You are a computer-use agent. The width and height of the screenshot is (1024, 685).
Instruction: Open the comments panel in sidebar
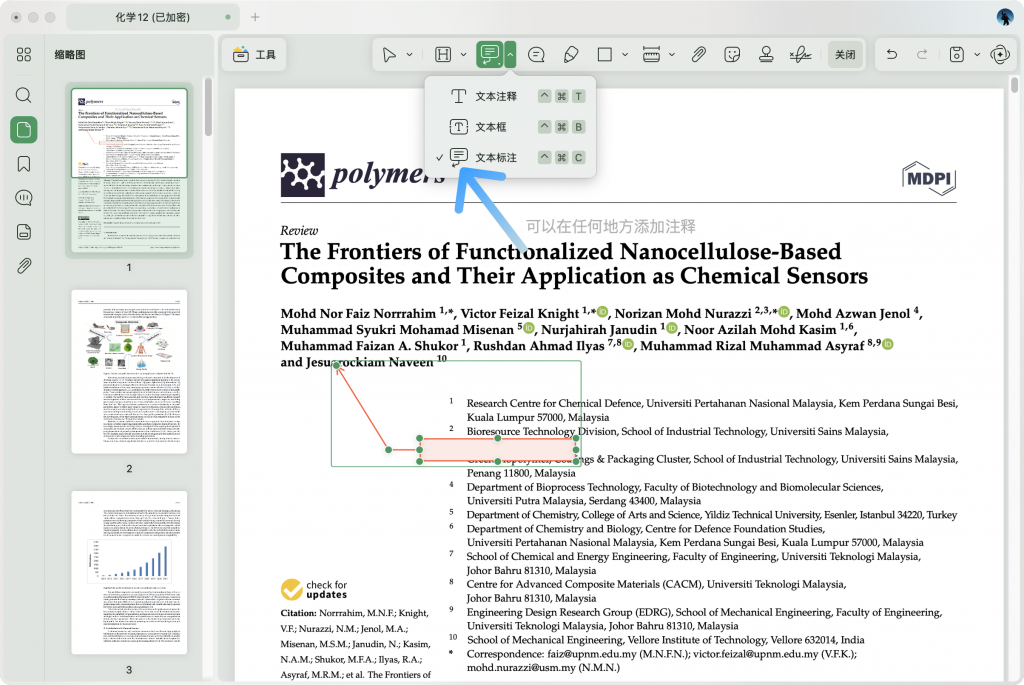point(24,198)
